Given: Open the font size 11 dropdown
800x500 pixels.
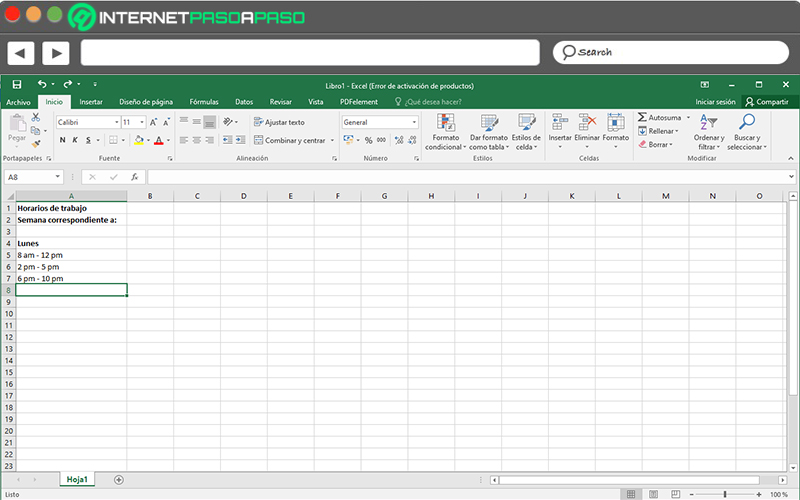Looking at the screenshot, I should point(142,122).
